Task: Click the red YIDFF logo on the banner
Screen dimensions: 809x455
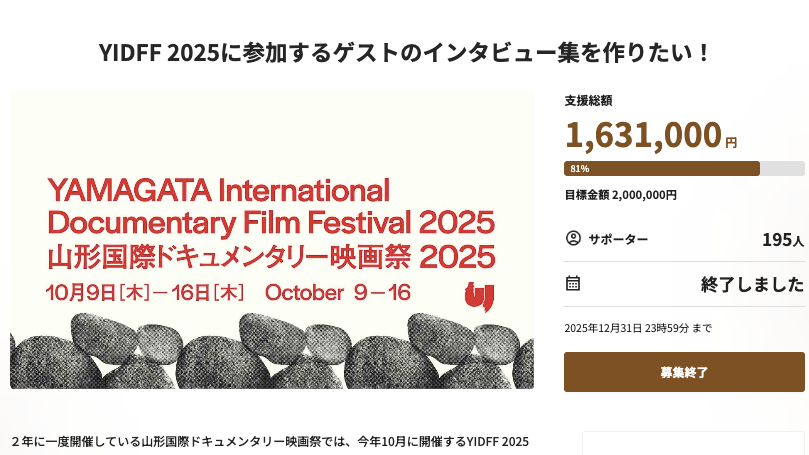Action: coord(479,296)
